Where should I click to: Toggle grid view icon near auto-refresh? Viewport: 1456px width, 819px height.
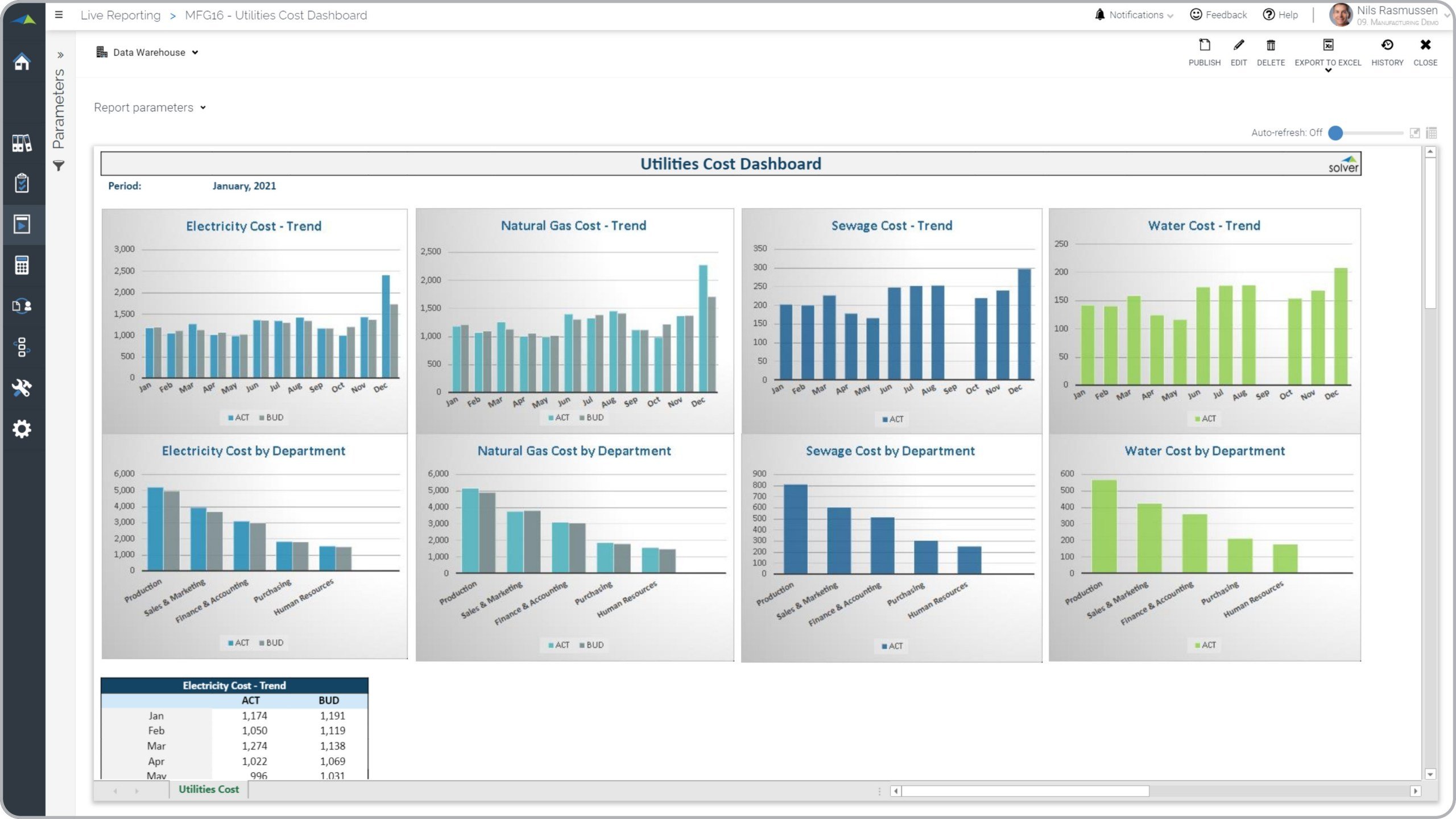point(1432,133)
